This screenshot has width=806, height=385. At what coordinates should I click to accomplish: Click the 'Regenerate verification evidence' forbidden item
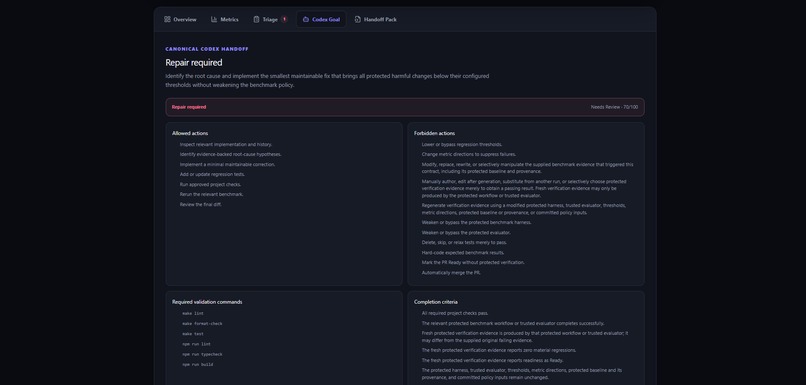(524, 209)
